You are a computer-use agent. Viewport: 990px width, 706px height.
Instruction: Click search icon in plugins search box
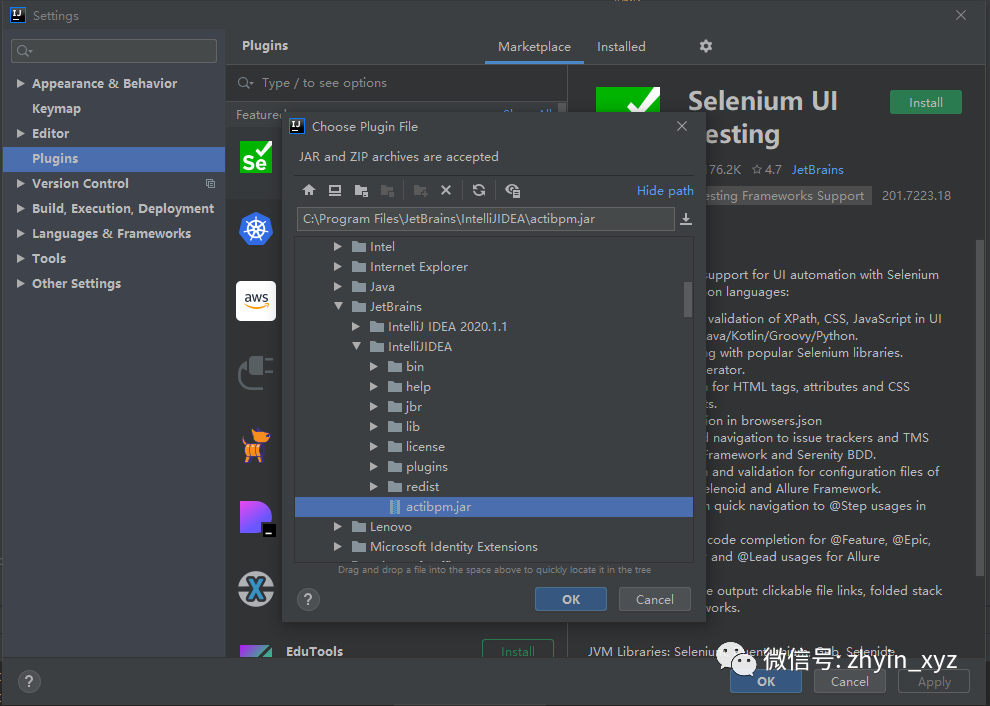tap(245, 83)
